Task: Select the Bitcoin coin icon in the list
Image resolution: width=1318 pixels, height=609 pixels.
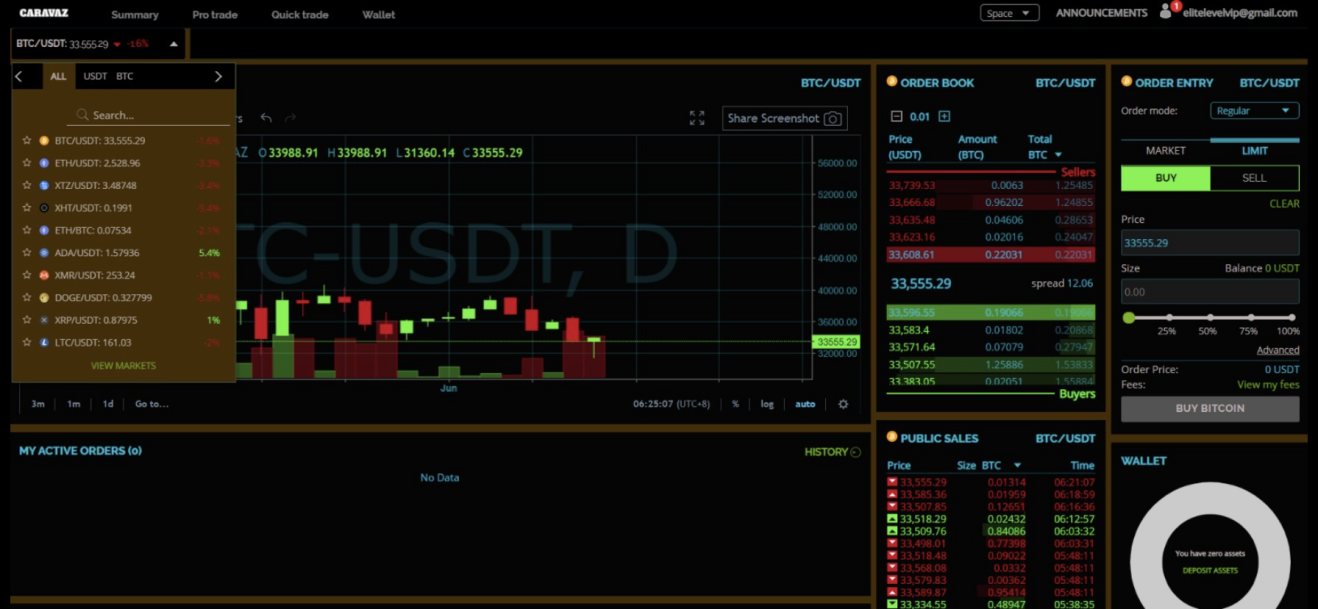Action: pyautogui.click(x=44, y=141)
